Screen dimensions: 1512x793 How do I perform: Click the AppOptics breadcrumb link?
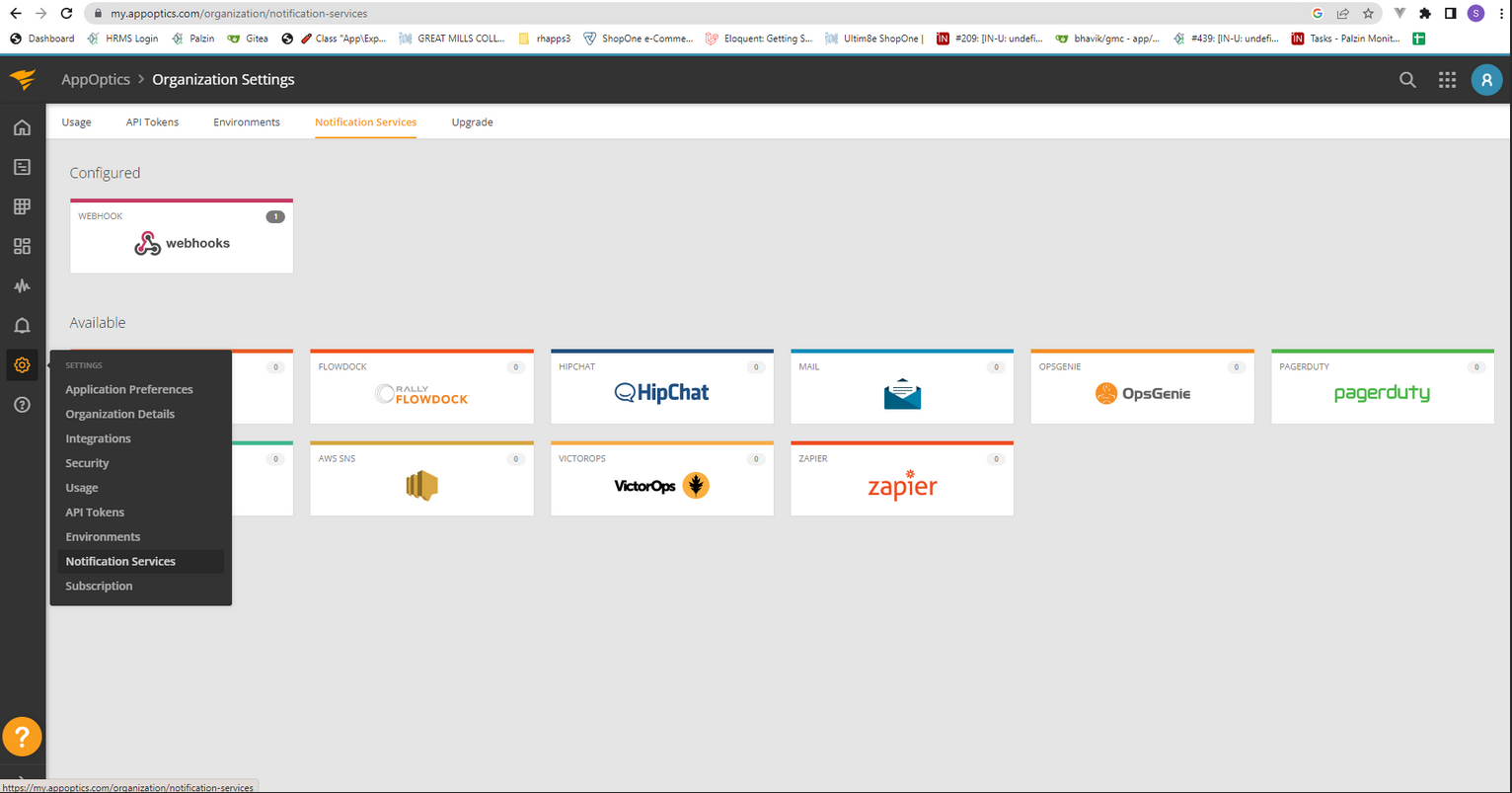96,80
